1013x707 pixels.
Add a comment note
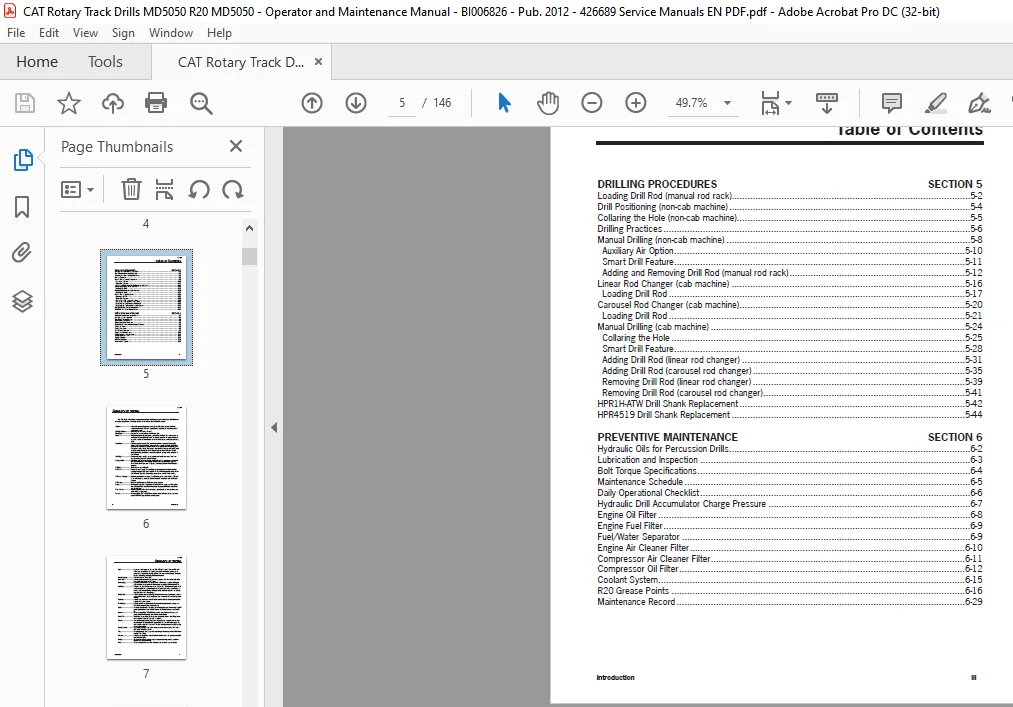point(892,103)
